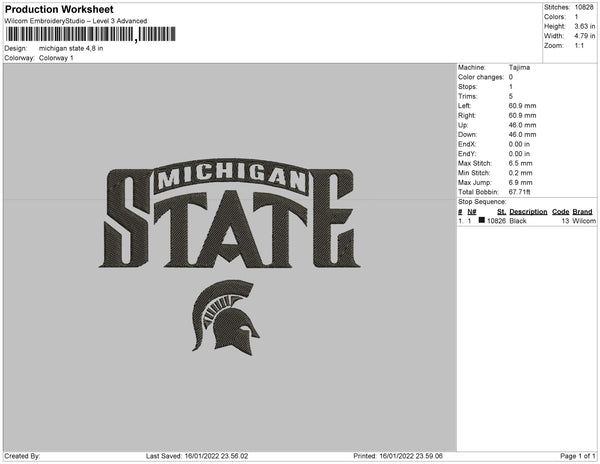
Task: Click the 'St.' column header
Action: (x=501, y=212)
